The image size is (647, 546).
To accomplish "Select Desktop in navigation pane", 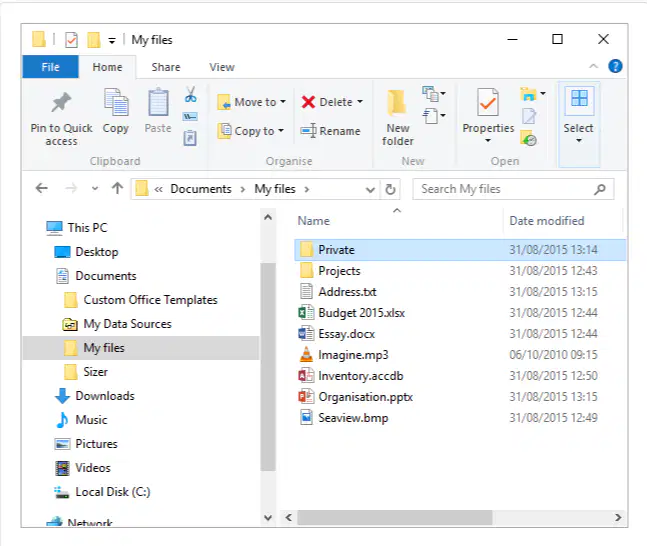I will [86, 252].
